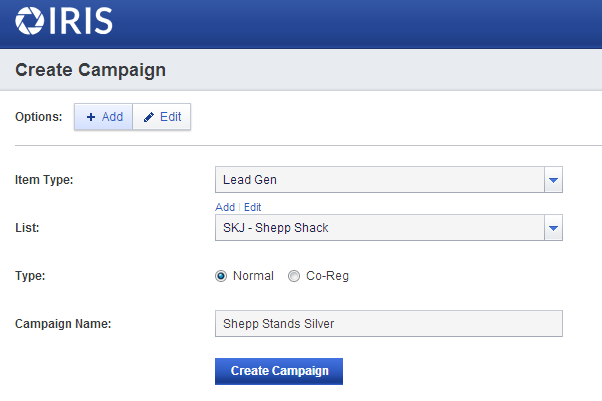
Task: Click the Normal type label text
Action: point(253,276)
